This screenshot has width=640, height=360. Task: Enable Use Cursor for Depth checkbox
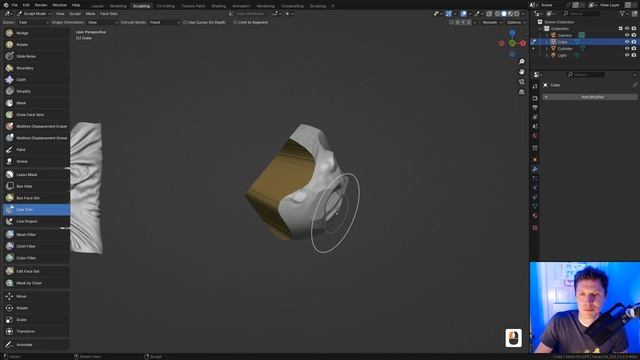[185, 22]
